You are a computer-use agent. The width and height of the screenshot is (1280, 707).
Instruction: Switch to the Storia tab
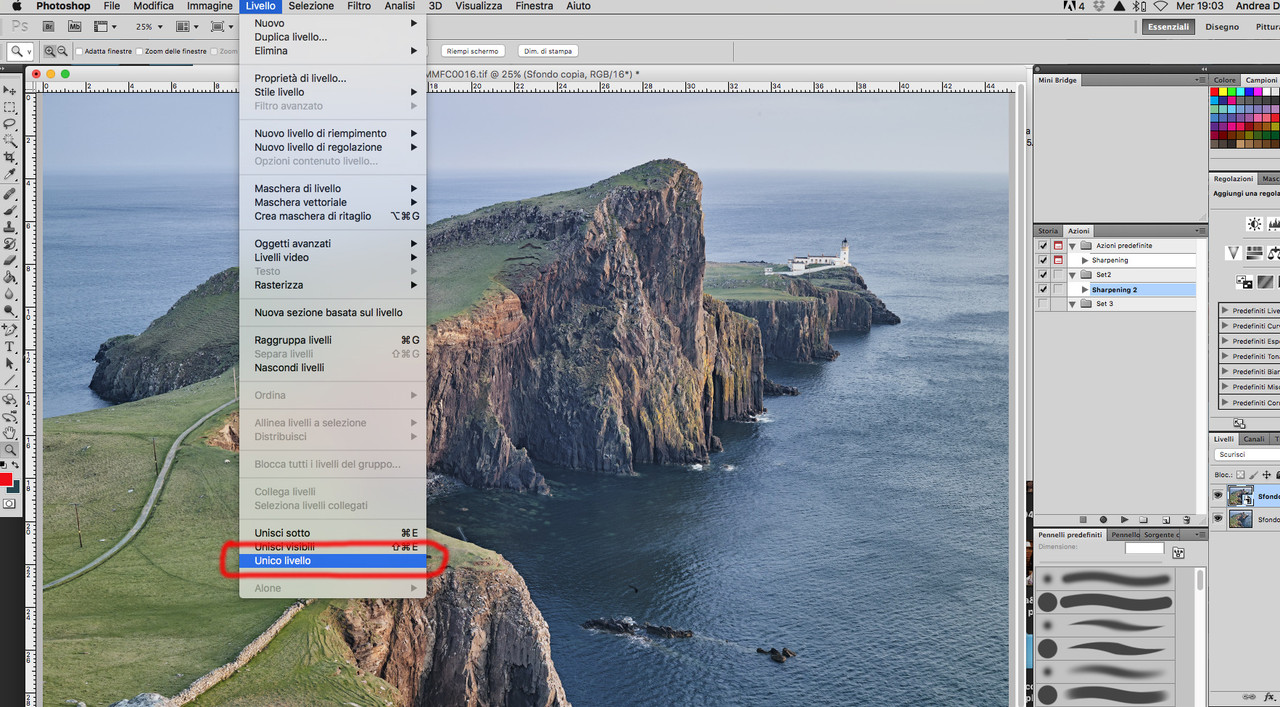(x=1048, y=231)
